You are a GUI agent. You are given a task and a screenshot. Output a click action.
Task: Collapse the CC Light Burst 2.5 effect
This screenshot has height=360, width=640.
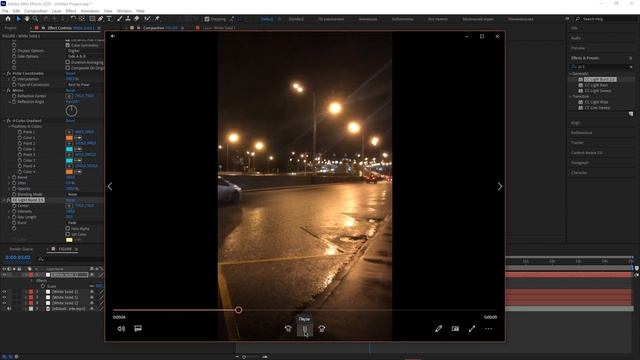click(x=4, y=200)
